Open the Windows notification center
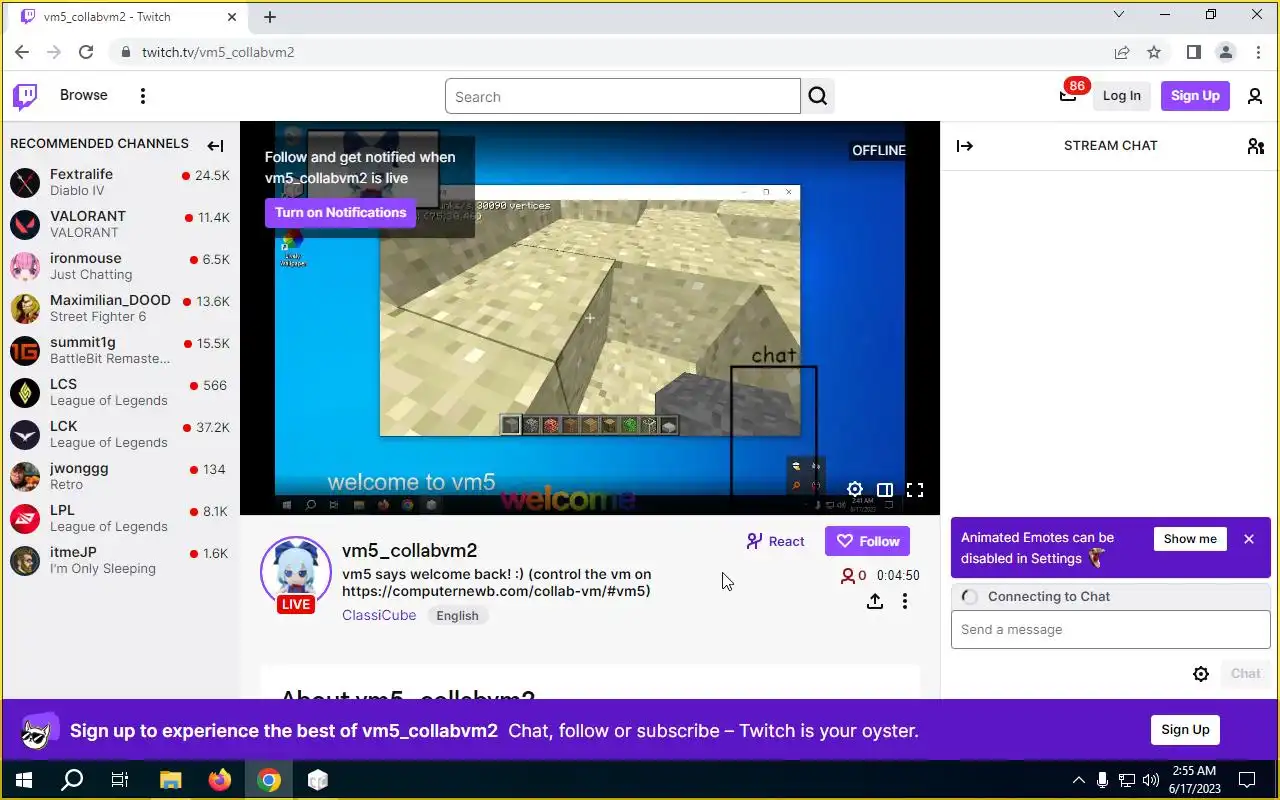The height and width of the screenshot is (800, 1280). (1247, 780)
